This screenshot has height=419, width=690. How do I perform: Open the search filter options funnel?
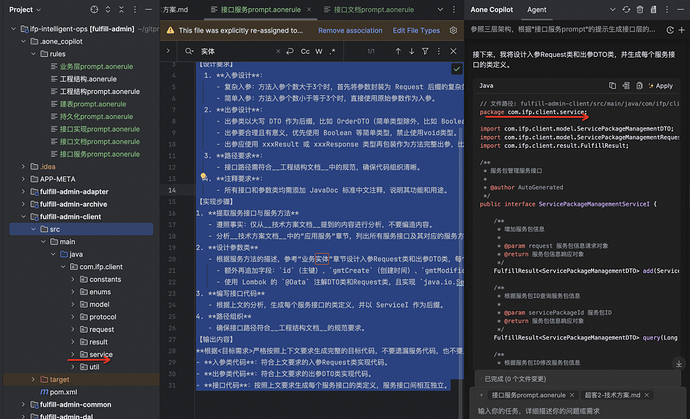[x=425, y=51]
